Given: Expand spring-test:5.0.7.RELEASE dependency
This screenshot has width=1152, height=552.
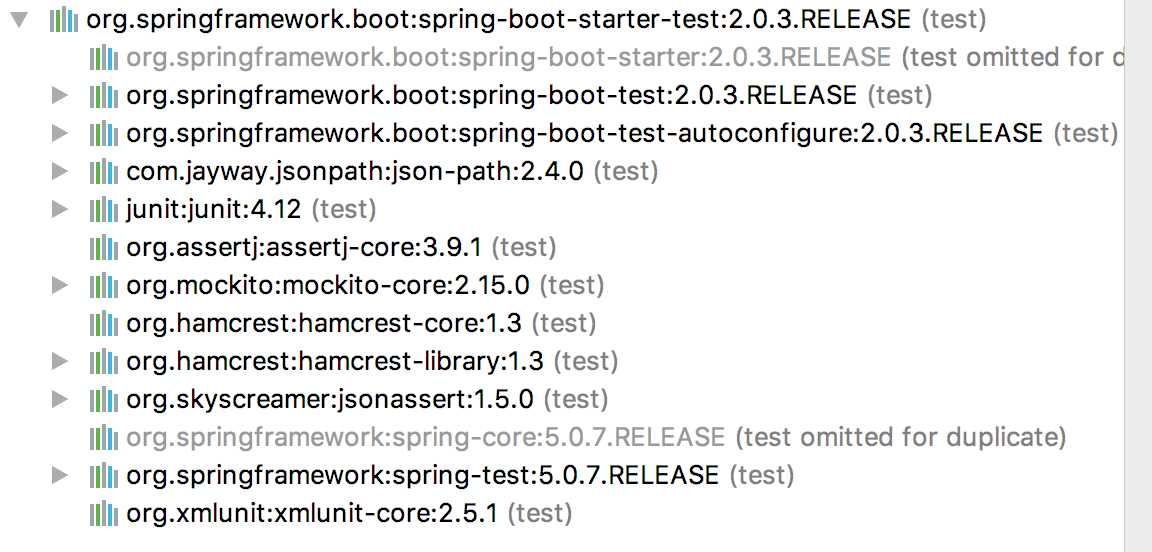Looking at the screenshot, I should pos(60,475).
